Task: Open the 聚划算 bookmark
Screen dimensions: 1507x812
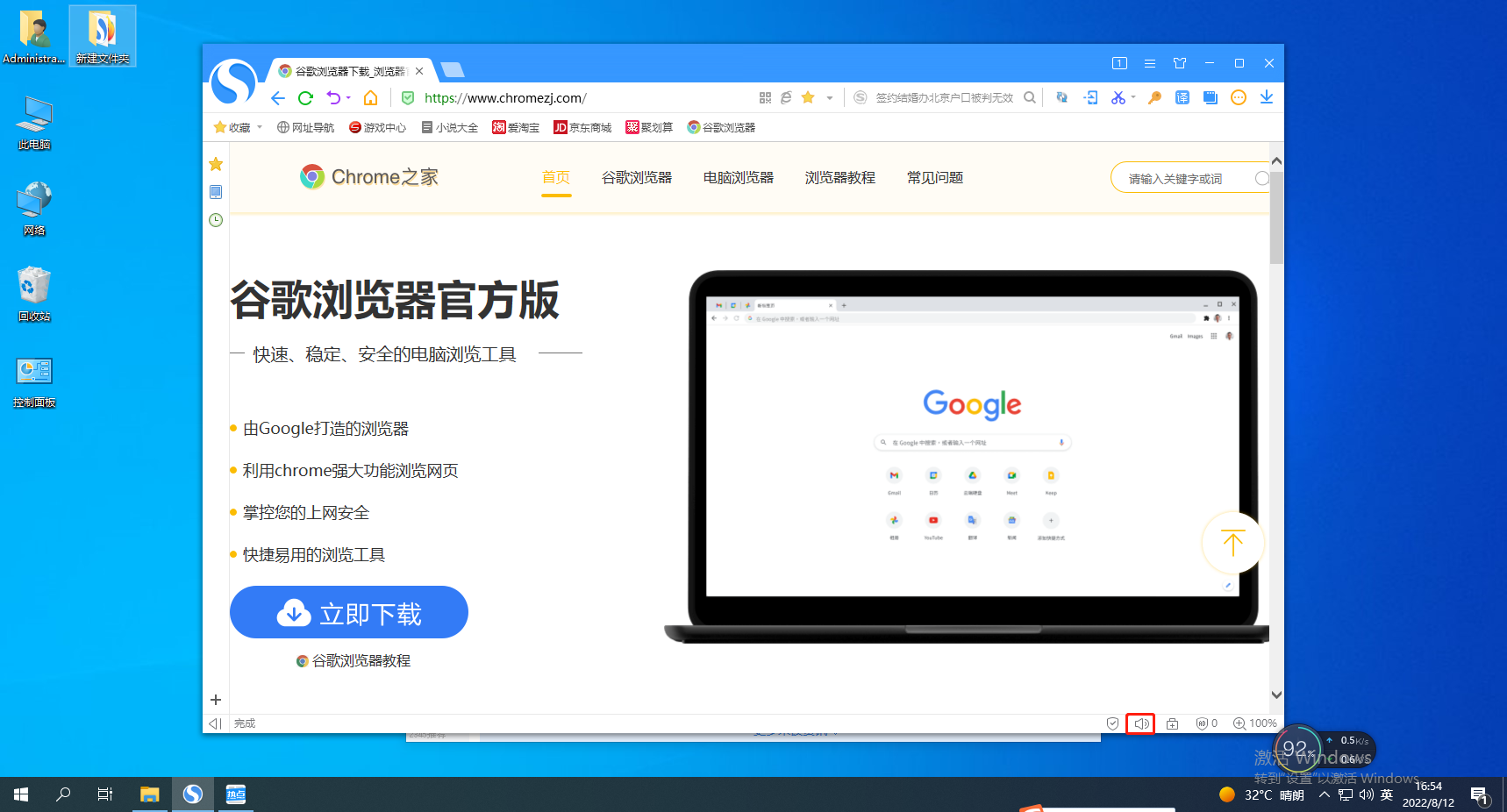Action: [x=649, y=127]
